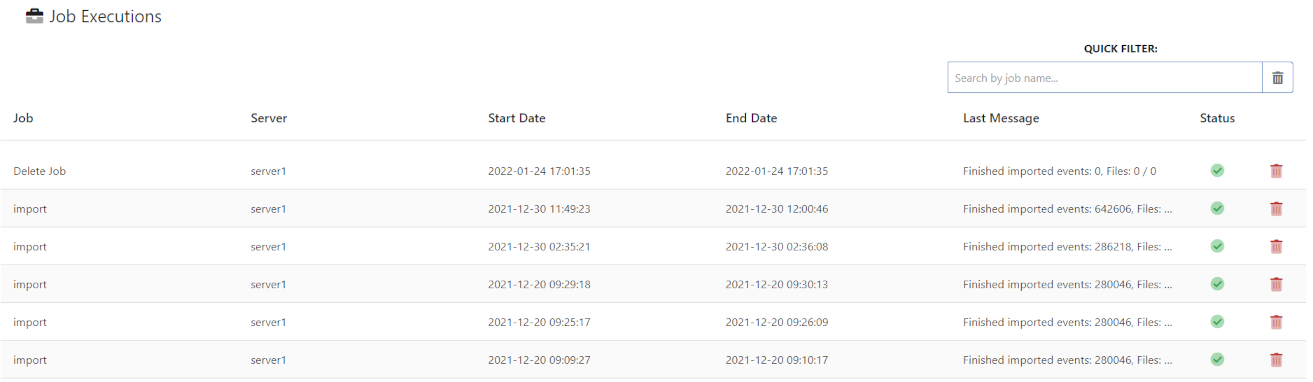Delete the import execution started 2021-12-20 09:09:27
The height and width of the screenshot is (382, 1313).
click(x=1276, y=360)
